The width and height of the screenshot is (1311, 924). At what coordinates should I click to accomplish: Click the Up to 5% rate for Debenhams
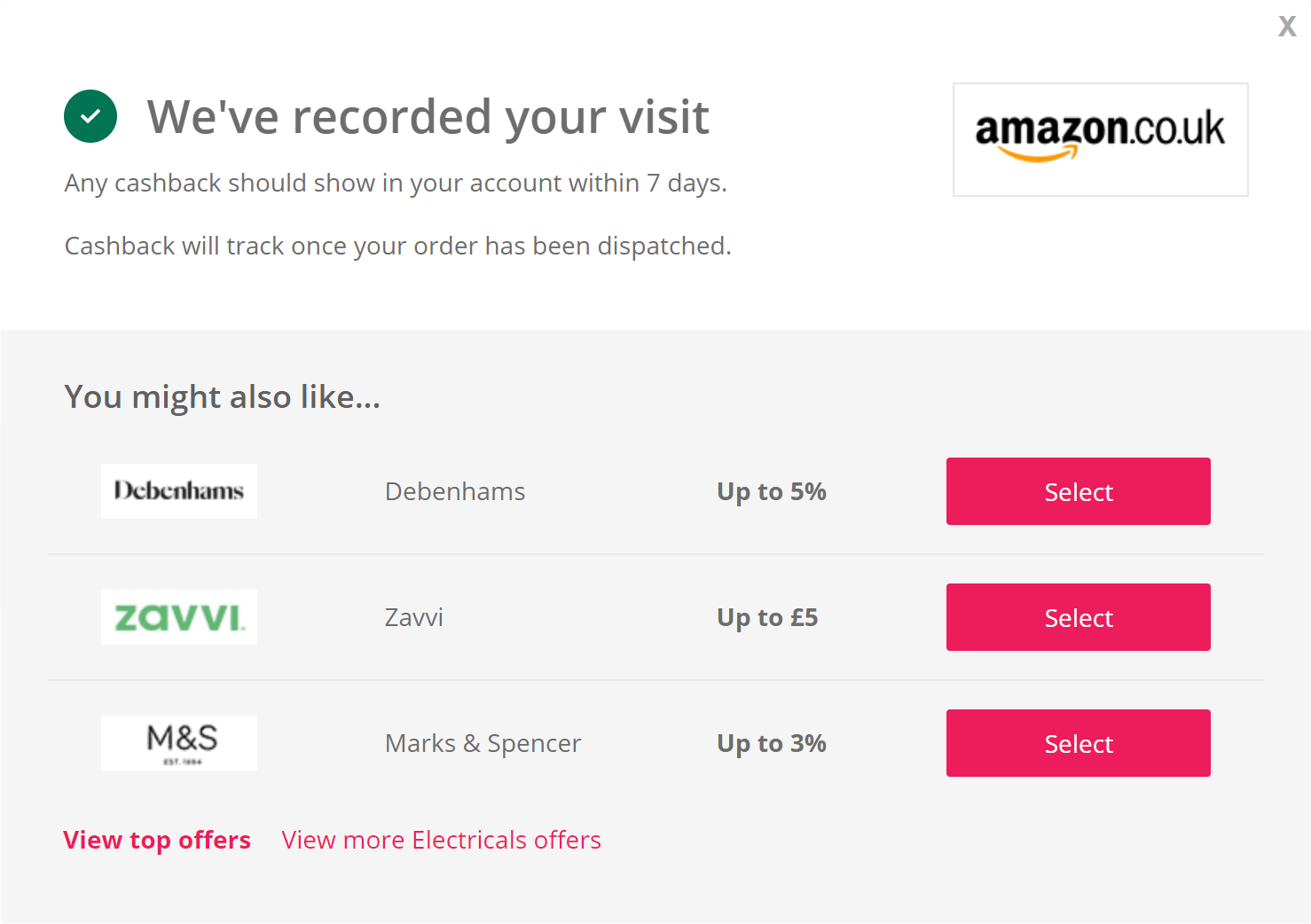pyautogui.click(x=771, y=490)
